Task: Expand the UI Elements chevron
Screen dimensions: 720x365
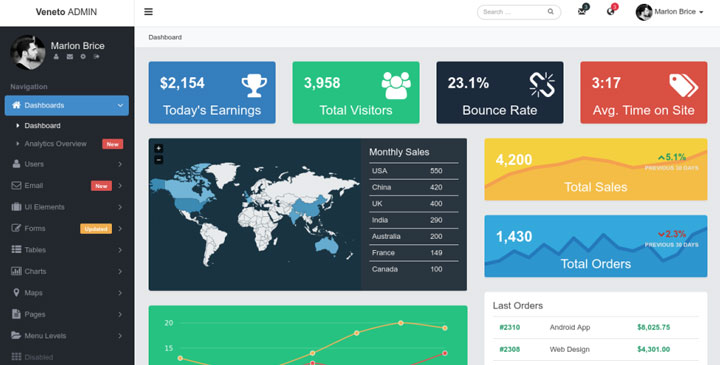Action: [120, 207]
